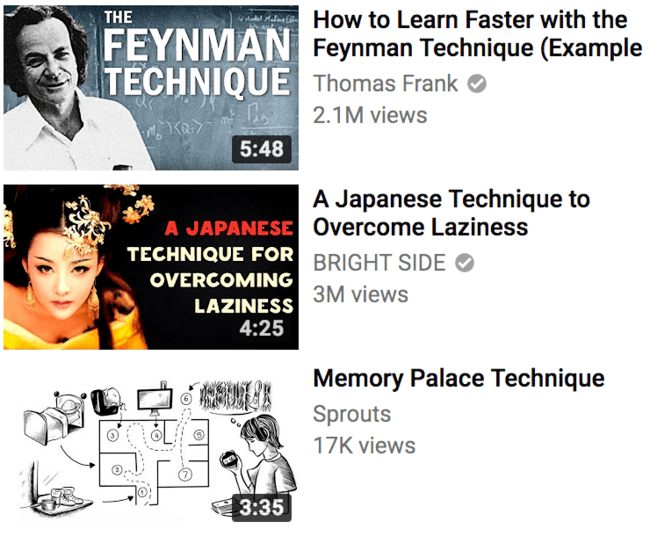Screen dimensions: 650x536
Task: Visit the BRIGHT SIDE channel
Action: [379, 262]
